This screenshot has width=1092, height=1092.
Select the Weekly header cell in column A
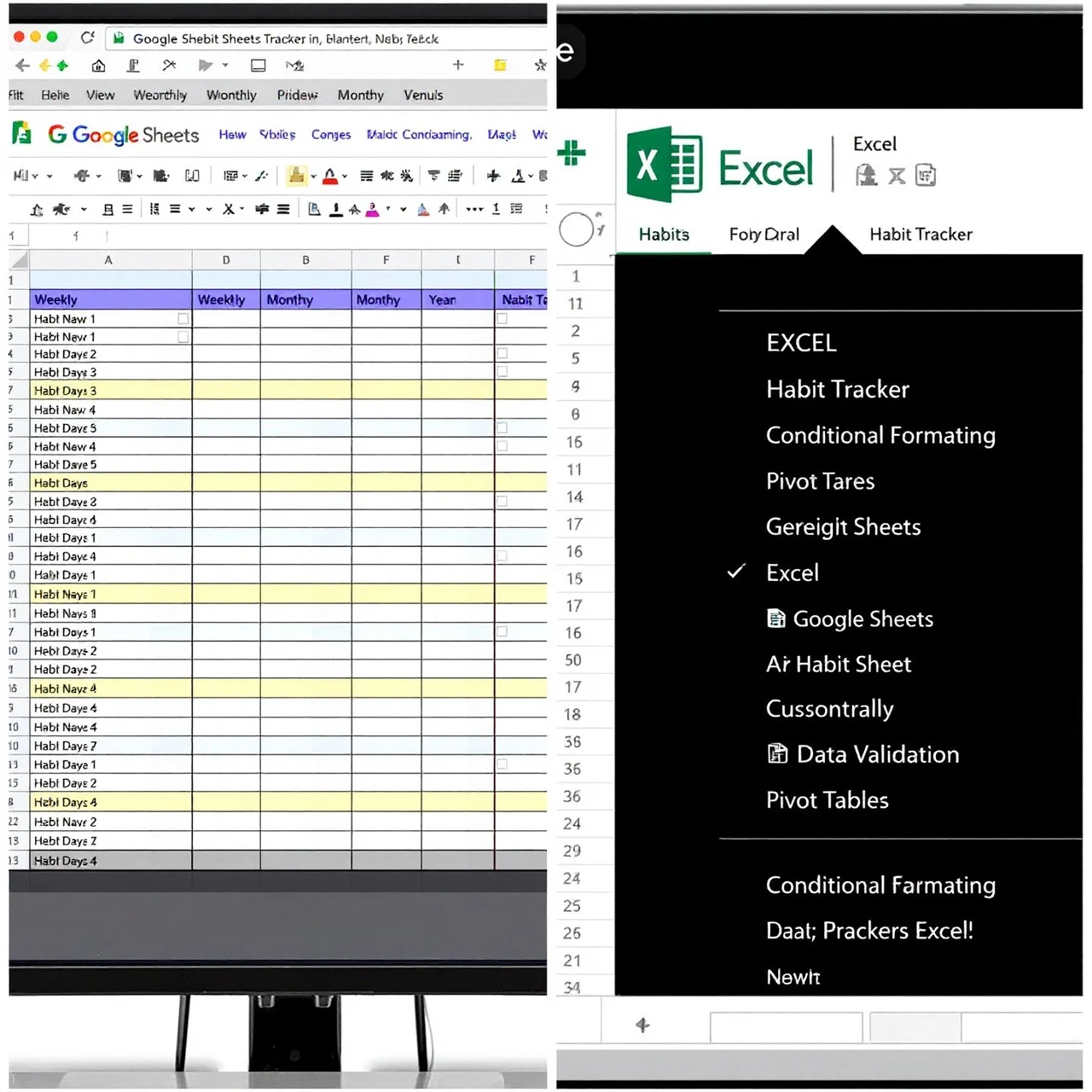(111, 299)
